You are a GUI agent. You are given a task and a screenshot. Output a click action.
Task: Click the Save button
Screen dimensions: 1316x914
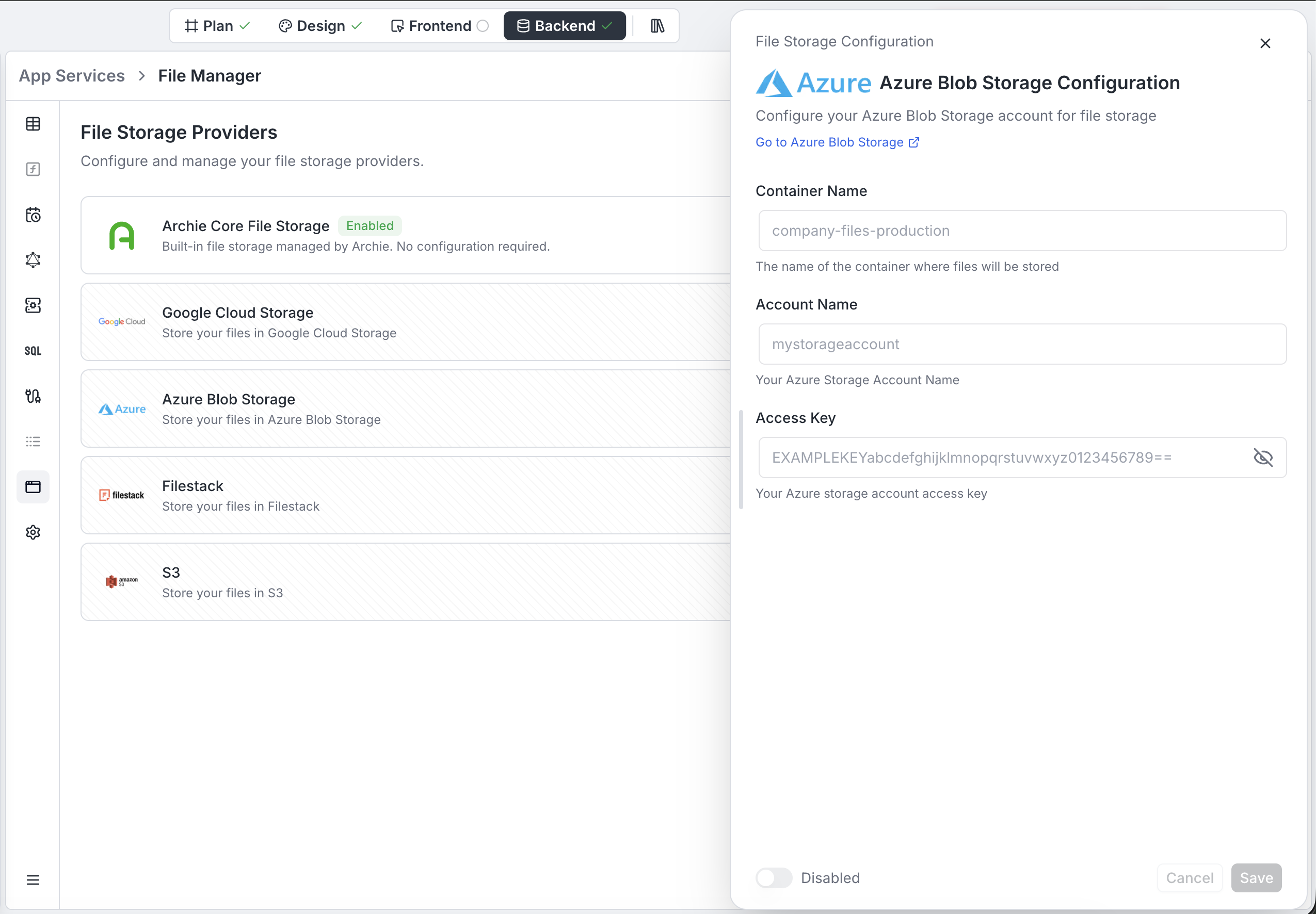[x=1257, y=877]
